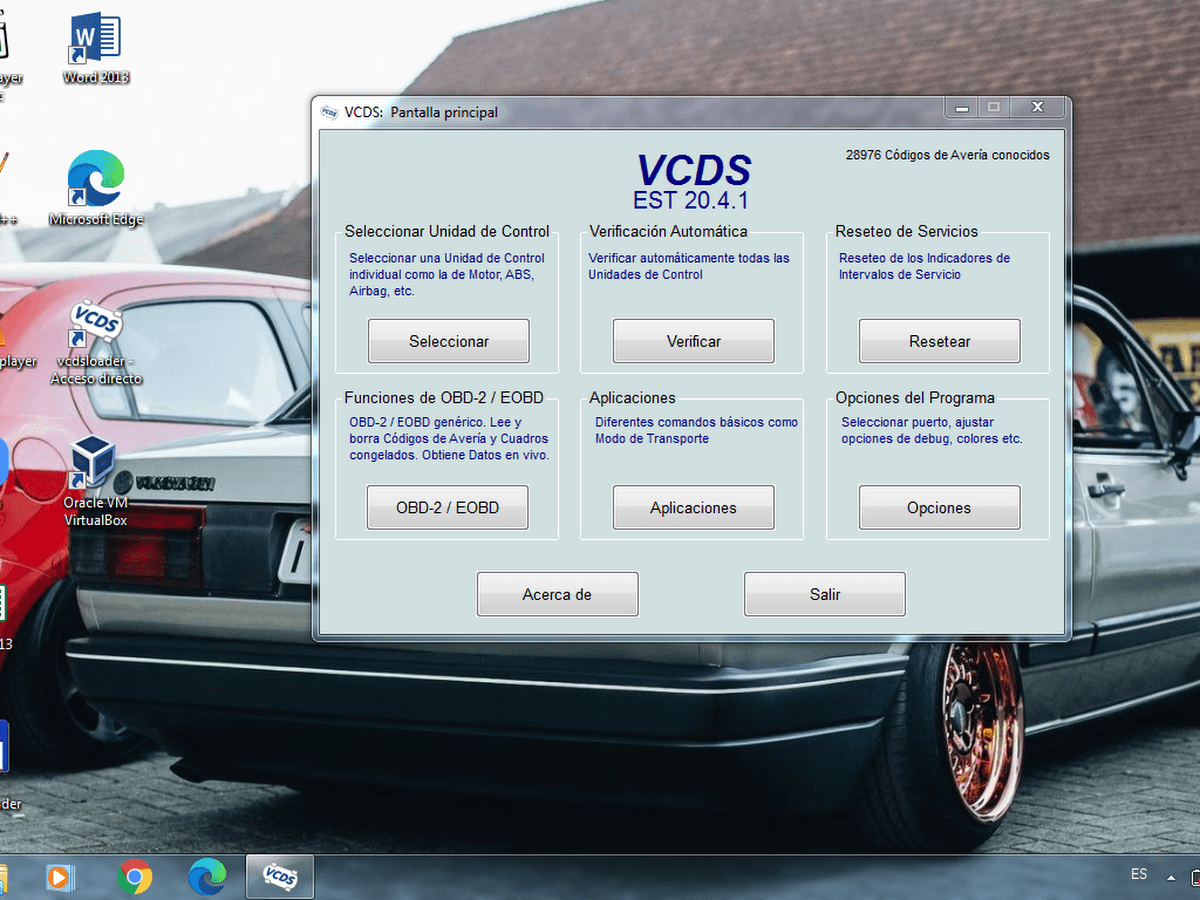The width and height of the screenshot is (1200, 900).
Task: Click the media player taskbar icon
Action: point(60,877)
